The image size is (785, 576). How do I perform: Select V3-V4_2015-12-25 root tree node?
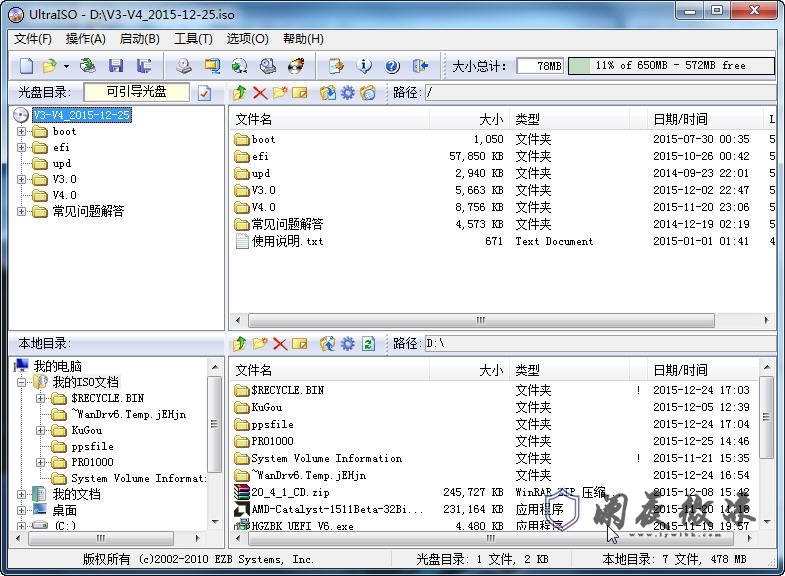pyautogui.click(x=82, y=115)
